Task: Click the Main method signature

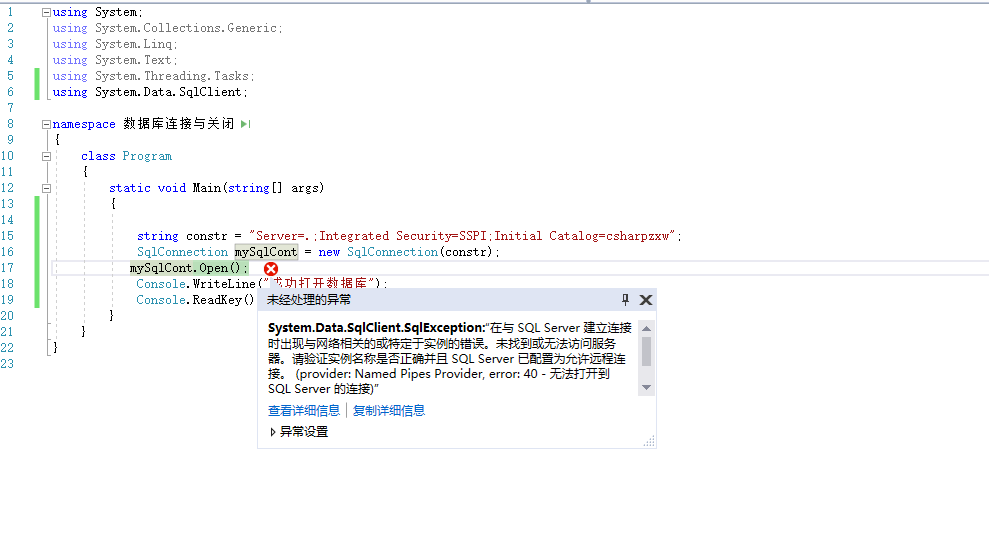Action: tap(216, 188)
